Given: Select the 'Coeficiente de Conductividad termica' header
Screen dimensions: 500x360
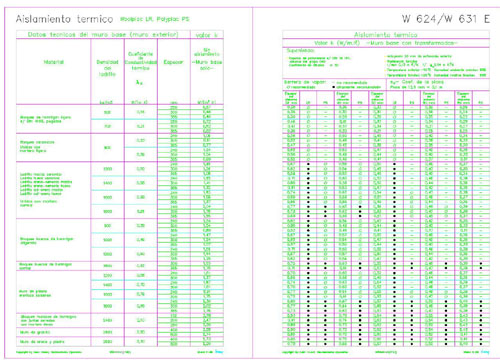Looking at the screenshot, I should tap(140, 61).
